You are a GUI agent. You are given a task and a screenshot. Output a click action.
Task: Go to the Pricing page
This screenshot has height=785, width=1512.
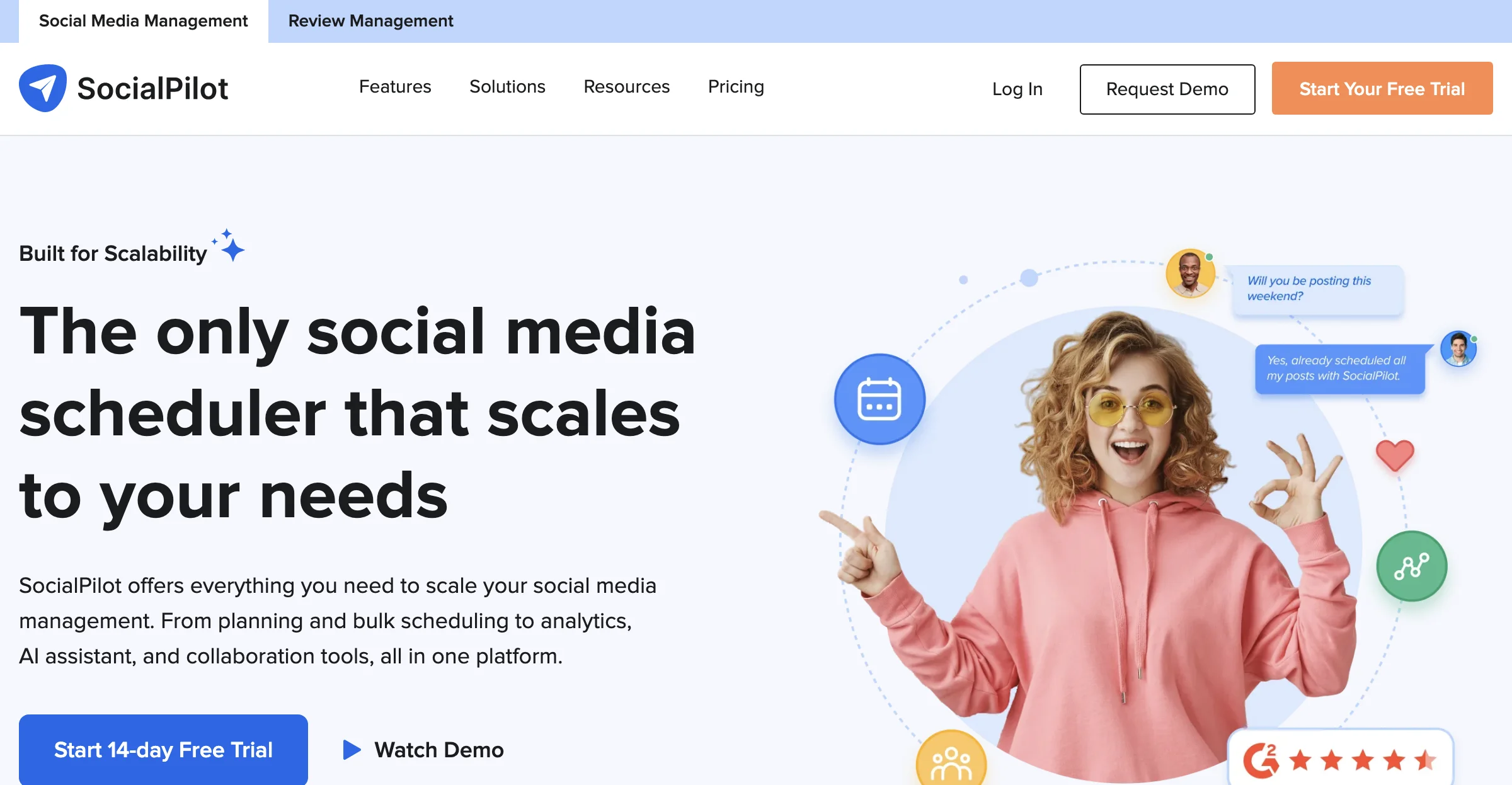[736, 87]
